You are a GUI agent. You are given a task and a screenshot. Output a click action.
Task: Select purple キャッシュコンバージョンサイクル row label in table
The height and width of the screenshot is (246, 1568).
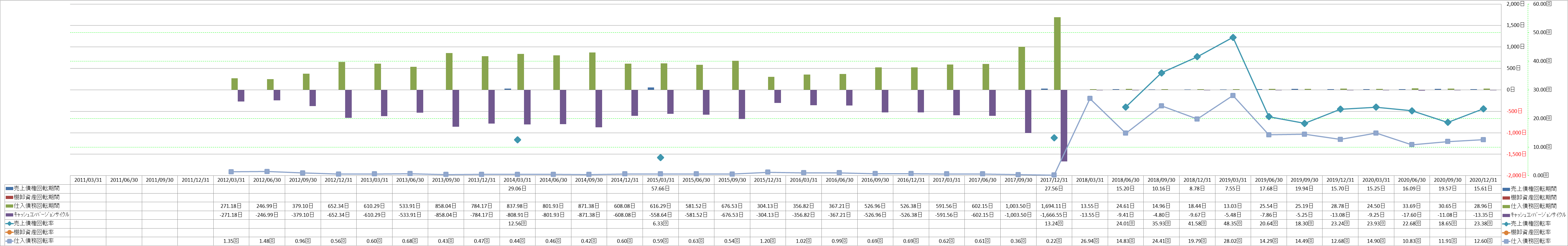36,215
